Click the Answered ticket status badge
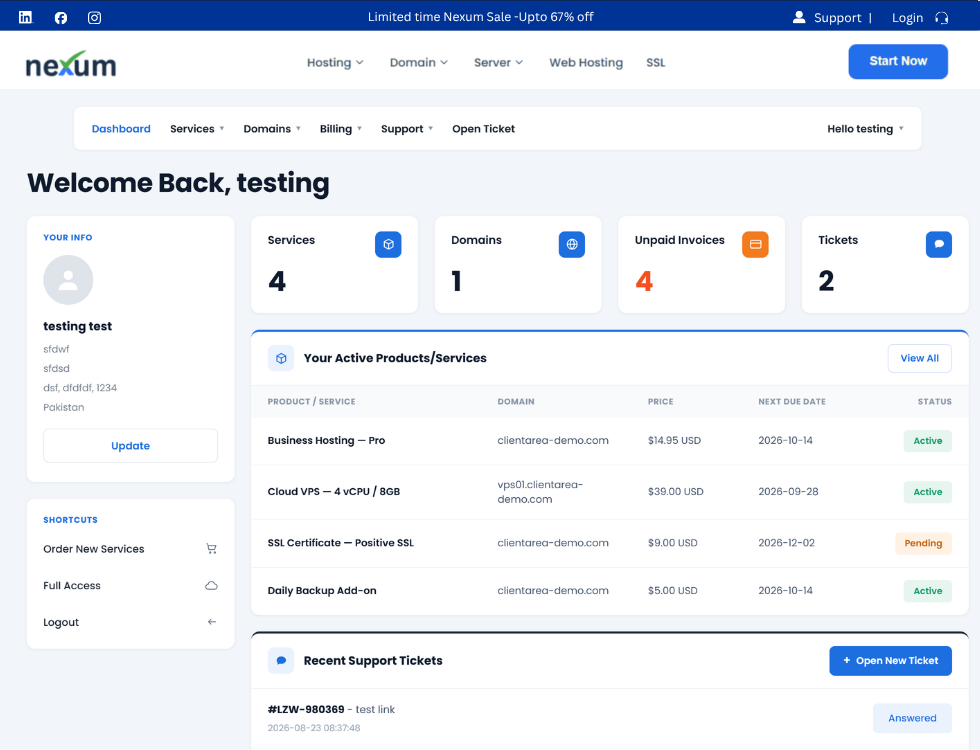 pos(912,718)
